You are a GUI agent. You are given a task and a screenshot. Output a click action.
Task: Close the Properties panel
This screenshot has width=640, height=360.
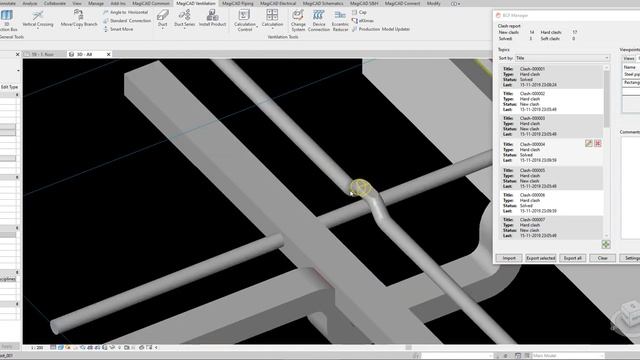[x=17, y=54]
